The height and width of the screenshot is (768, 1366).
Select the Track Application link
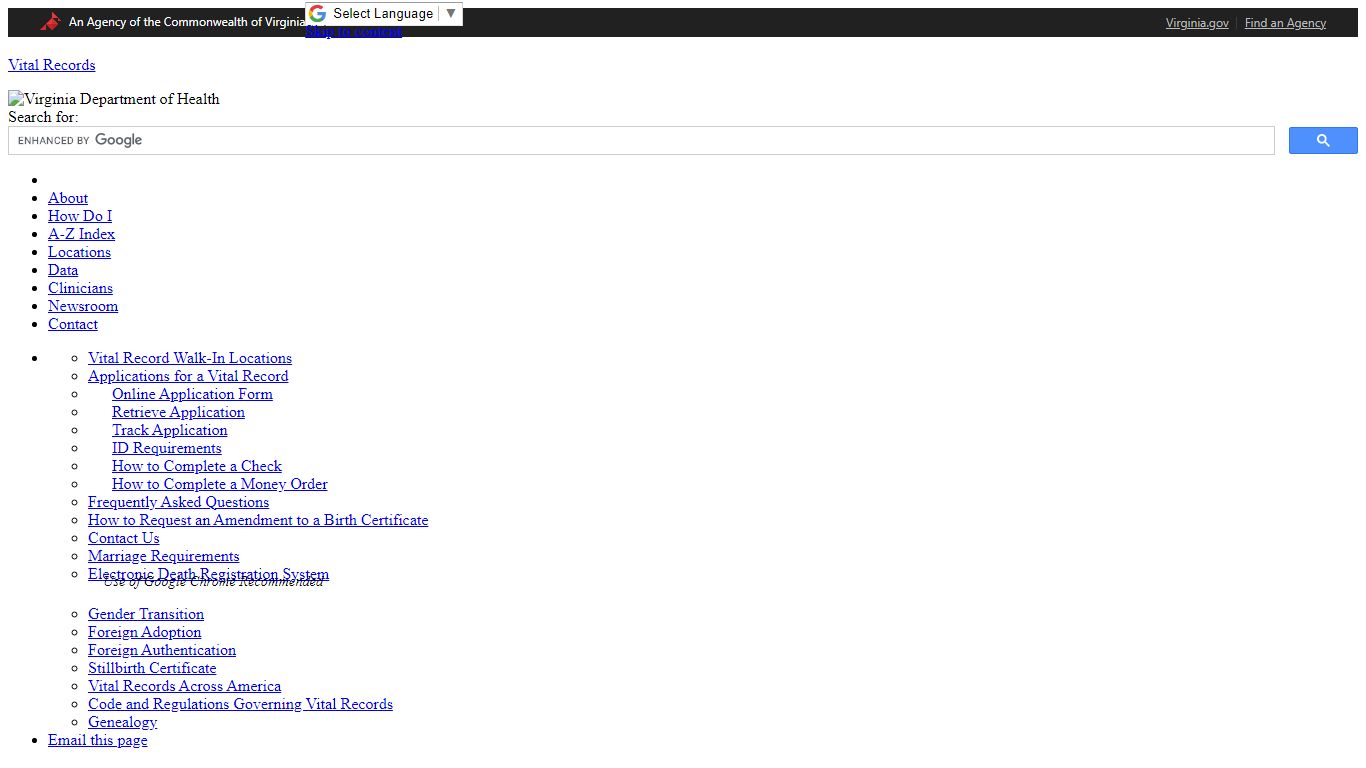[x=170, y=430]
